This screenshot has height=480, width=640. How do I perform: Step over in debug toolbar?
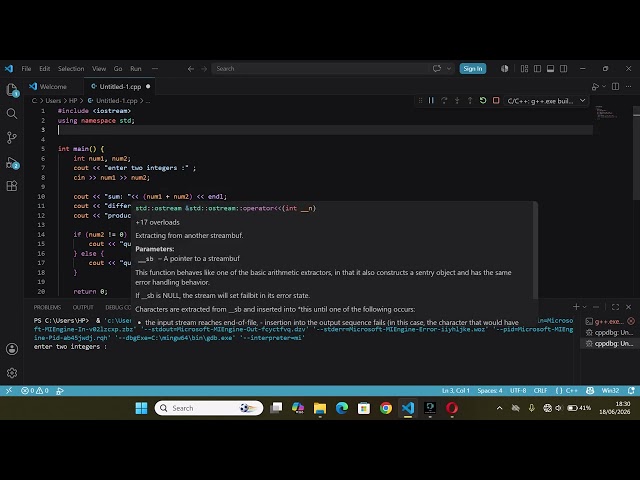444,100
